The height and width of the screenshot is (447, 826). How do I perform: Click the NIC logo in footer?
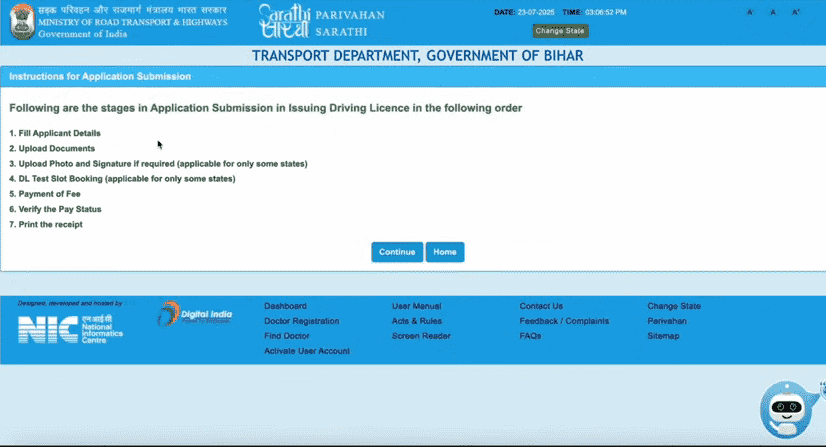70,329
